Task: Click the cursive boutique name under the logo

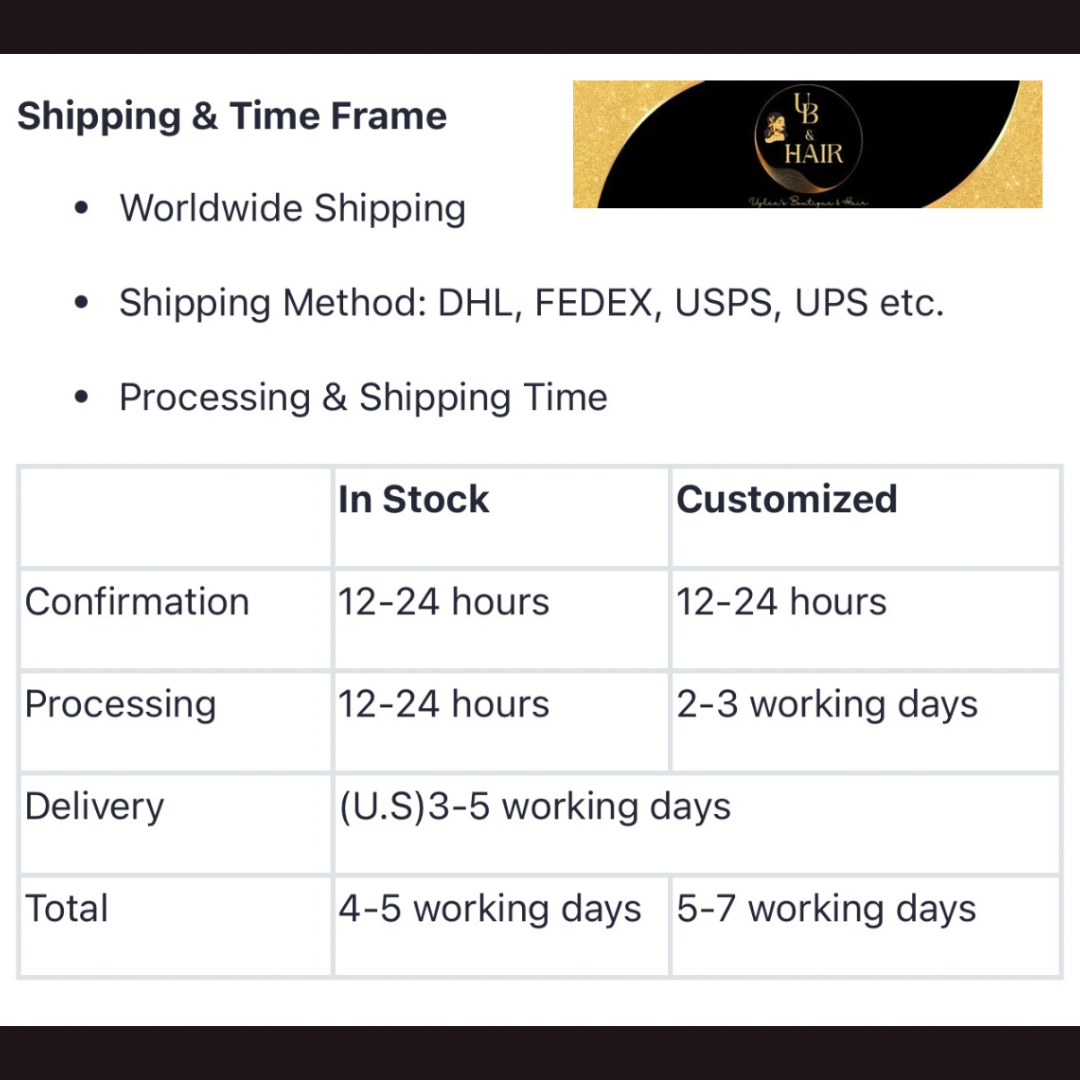Action: tap(808, 201)
